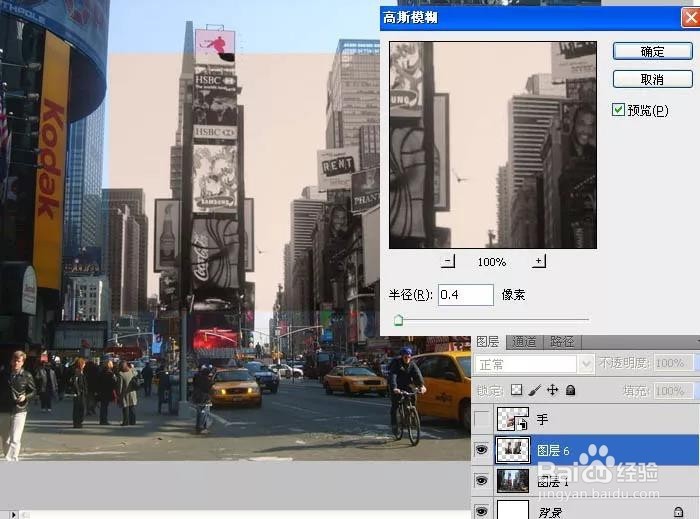Hide the 背景 layer eye icon
This screenshot has height=519, width=700.
[482, 511]
